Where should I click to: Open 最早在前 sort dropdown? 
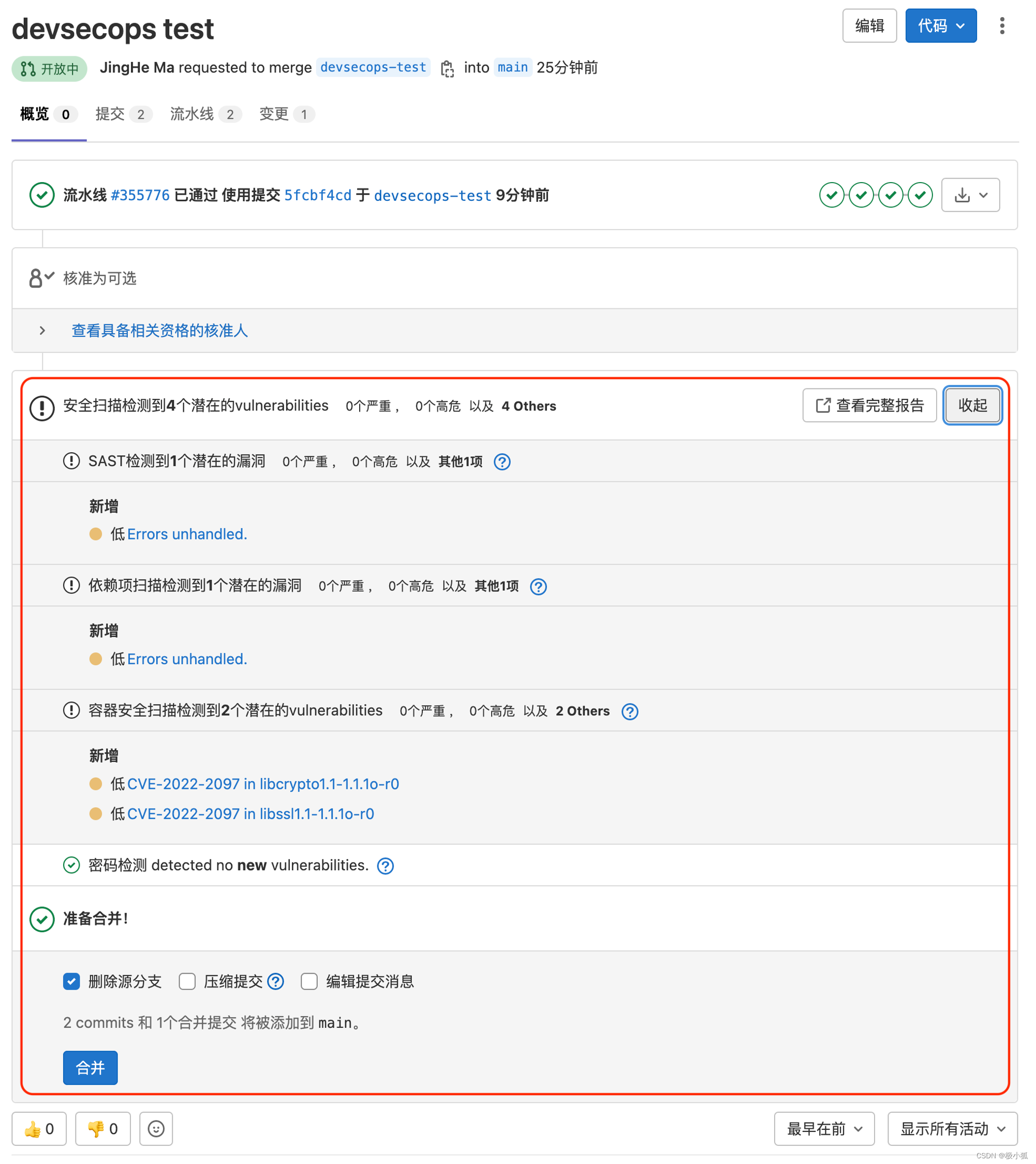824,1128
